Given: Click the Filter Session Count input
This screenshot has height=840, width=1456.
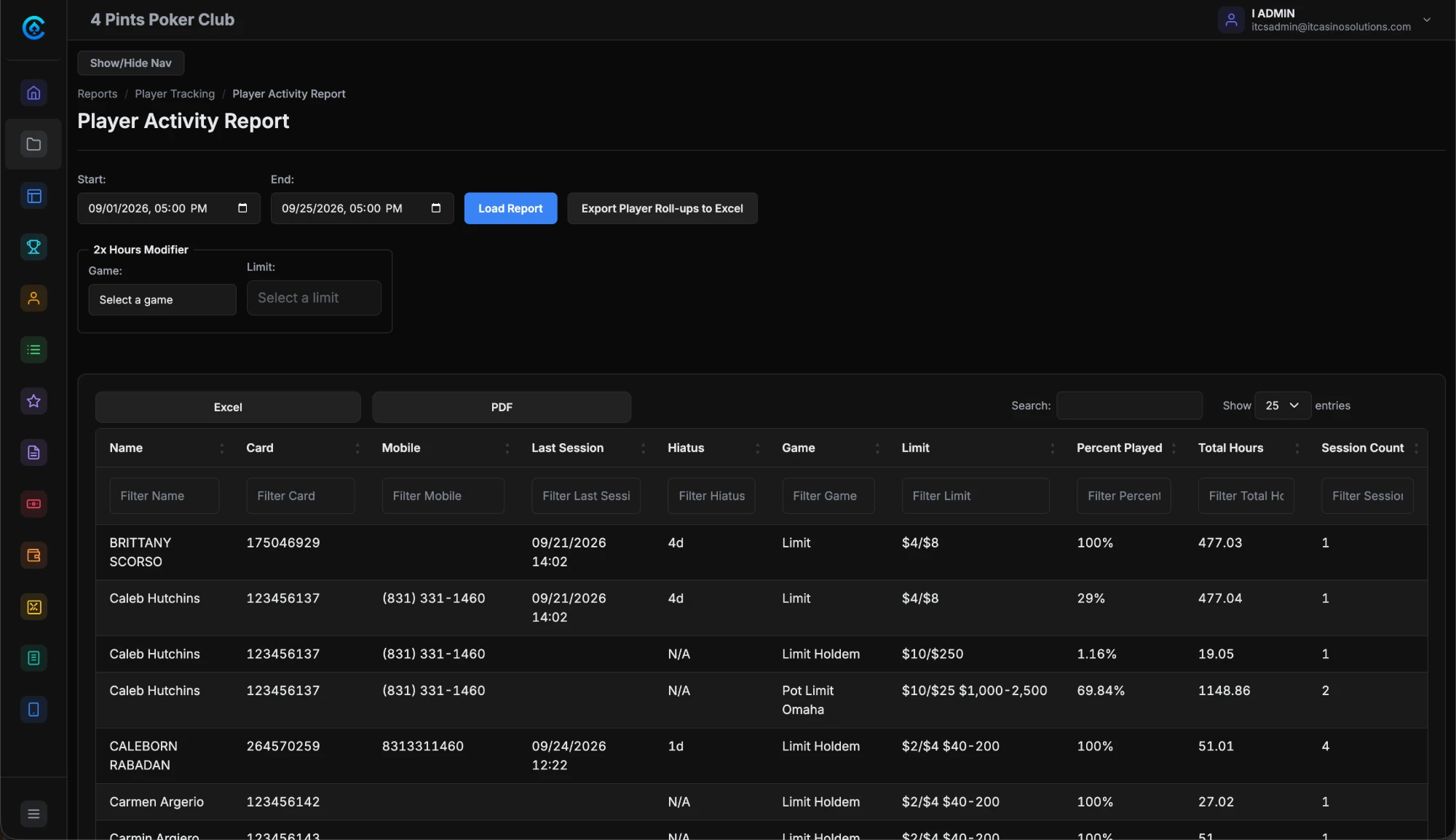Looking at the screenshot, I should (x=1368, y=496).
